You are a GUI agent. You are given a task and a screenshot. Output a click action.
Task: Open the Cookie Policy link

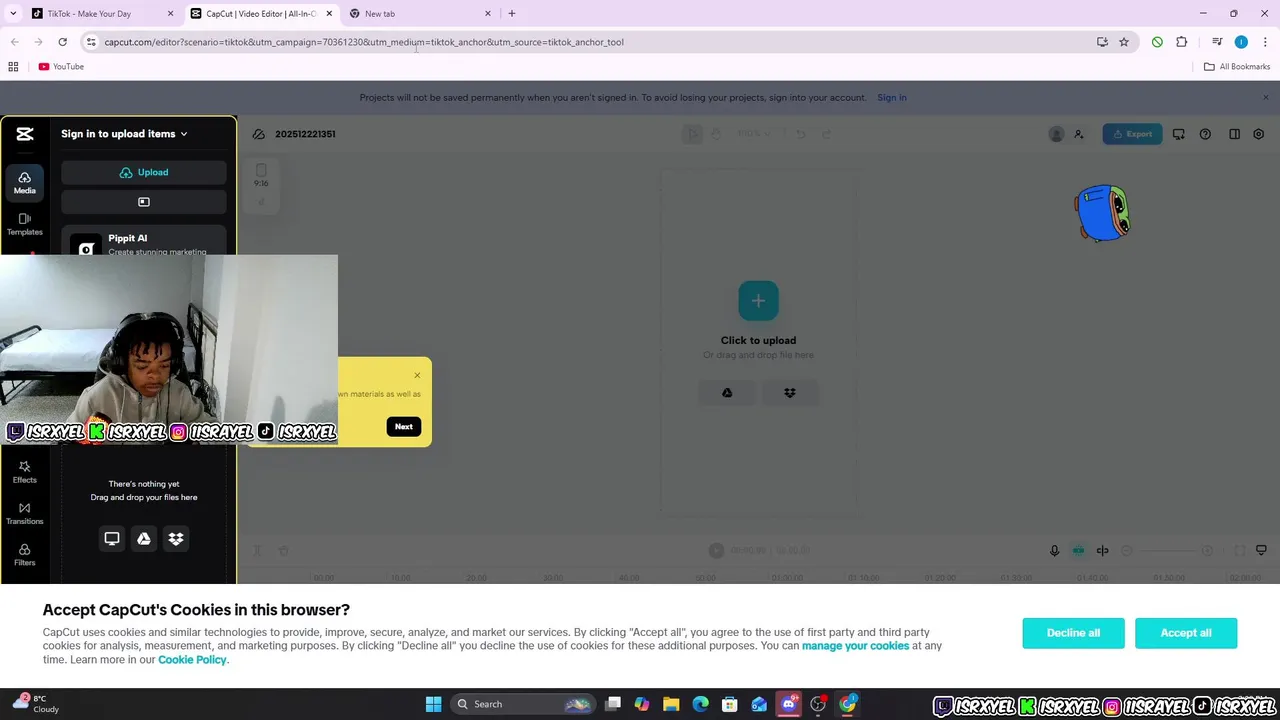pos(192,660)
